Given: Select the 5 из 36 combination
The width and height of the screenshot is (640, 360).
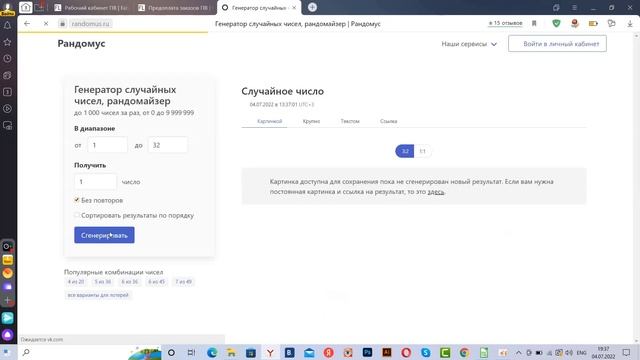Looking at the screenshot, I should pyautogui.click(x=102, y=282).
